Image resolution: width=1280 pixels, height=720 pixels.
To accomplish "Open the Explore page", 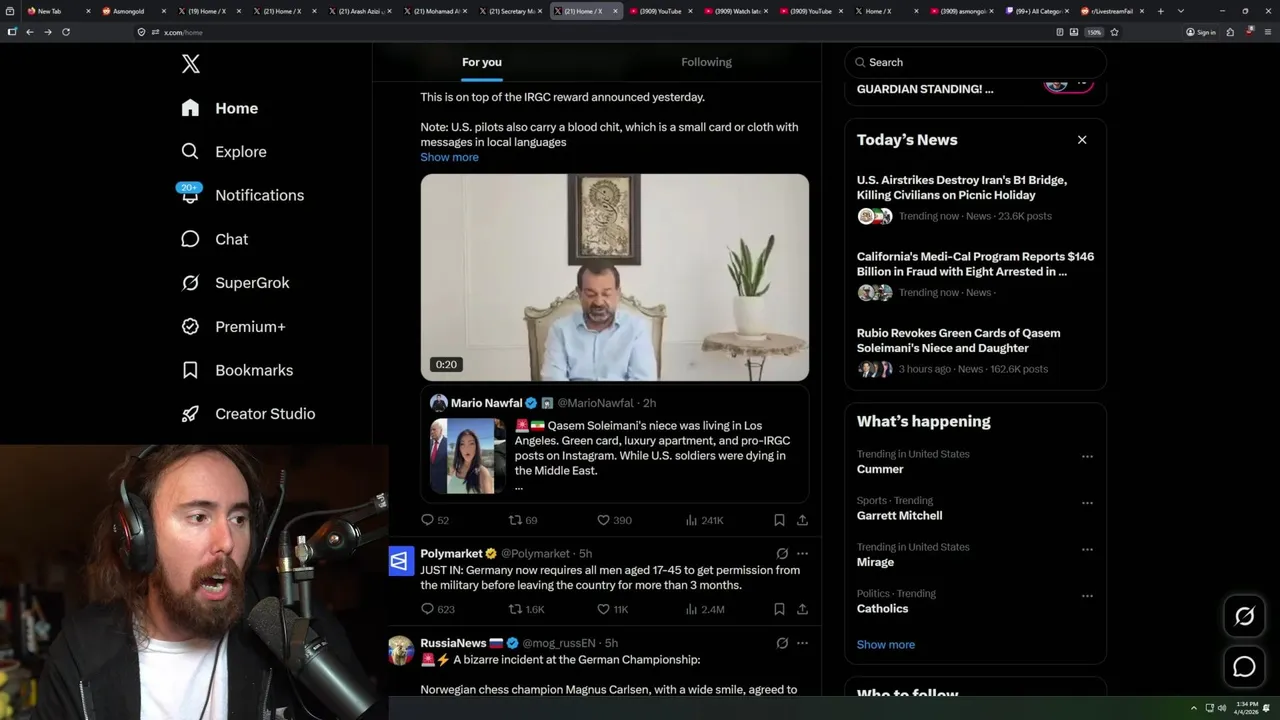I will click(x=224, y=152).
